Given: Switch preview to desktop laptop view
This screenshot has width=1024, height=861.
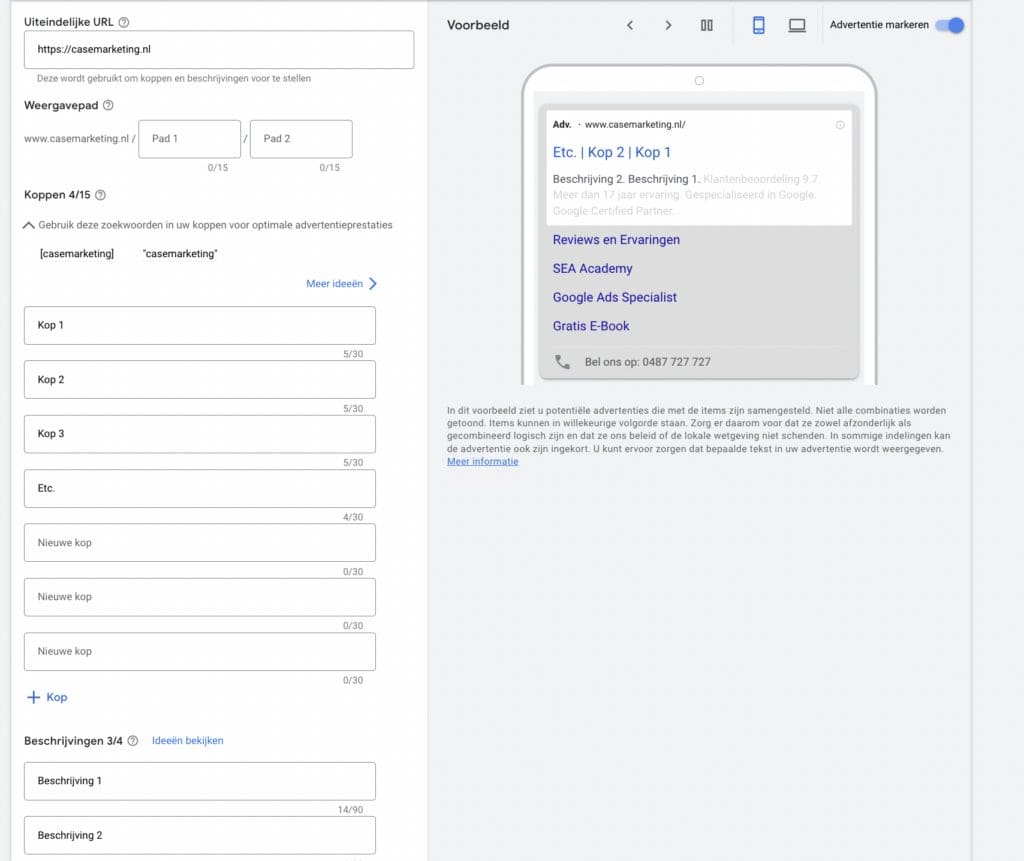Looking at the screenshot, I should pyautogui.click(x=797, y=25).
